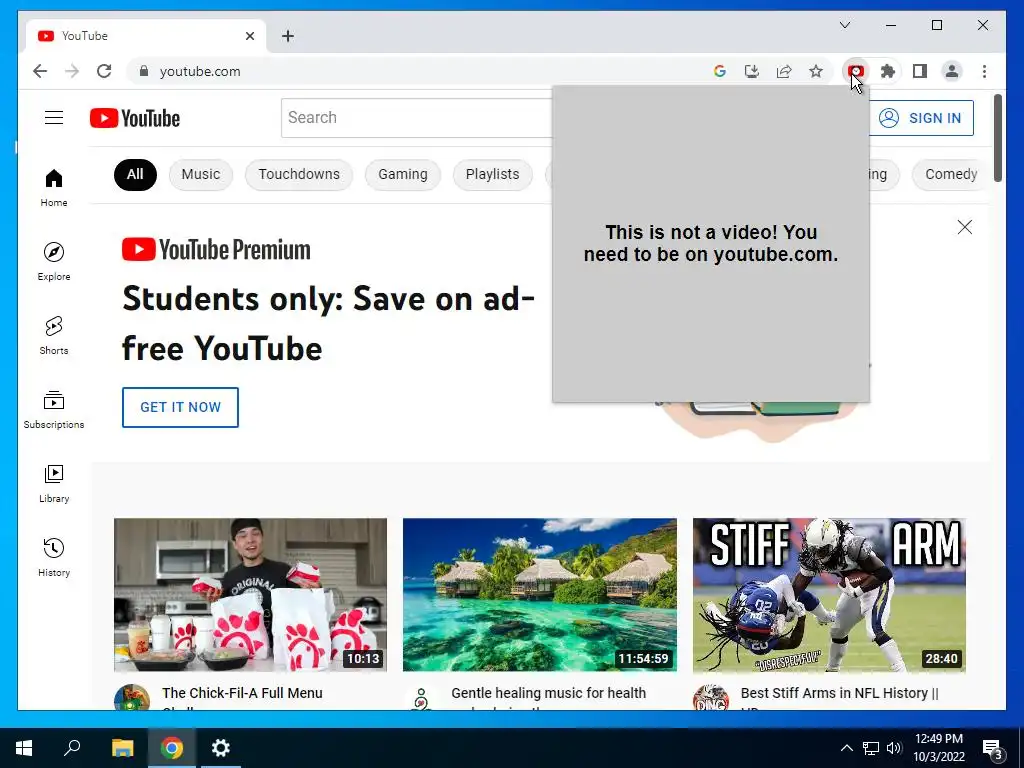This screenshot has height=768, width=1024.
Task: View site information lock icon
Action: tap(144, 71)
